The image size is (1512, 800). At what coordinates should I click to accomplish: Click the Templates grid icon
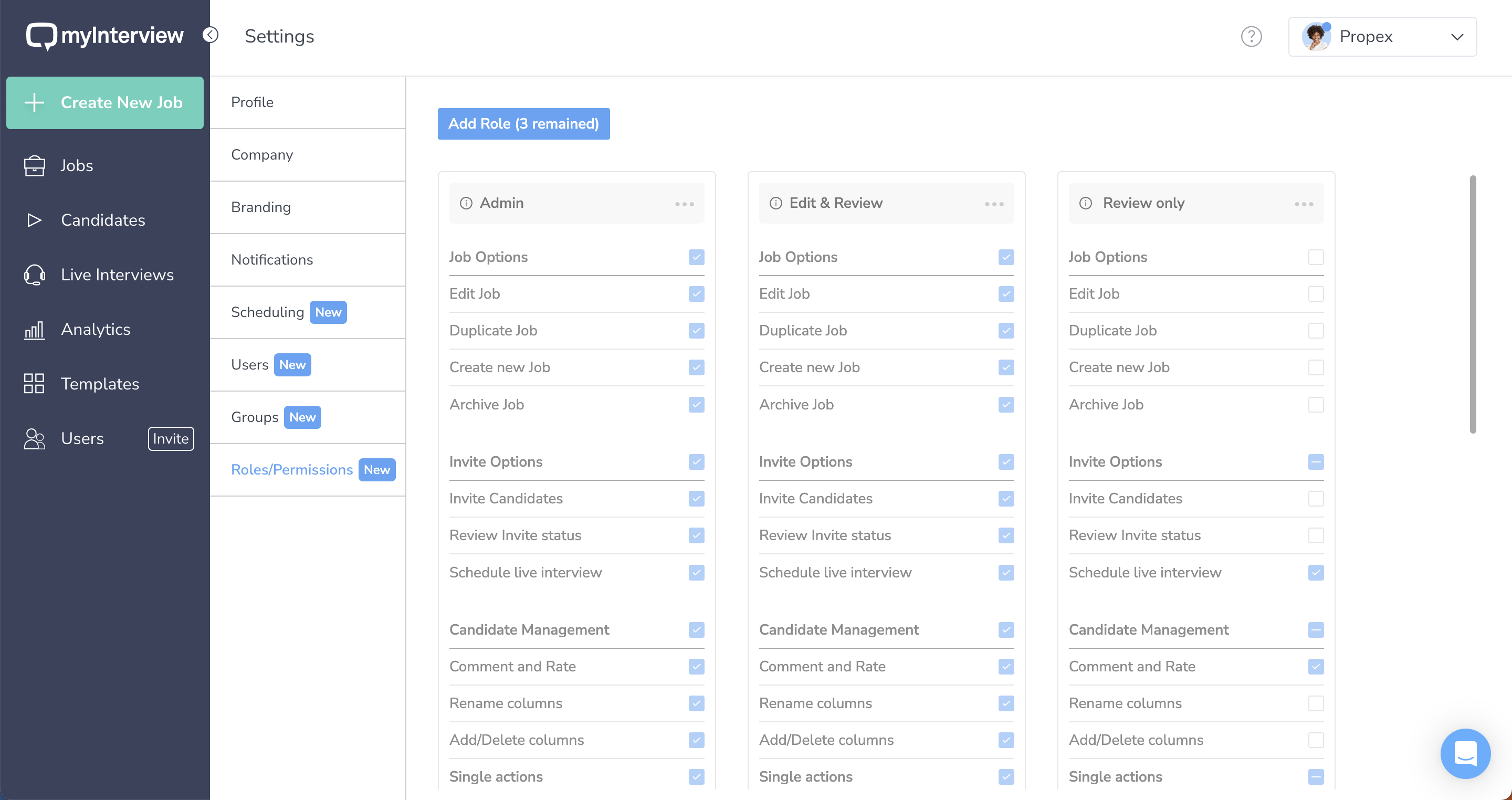[34, 384]
